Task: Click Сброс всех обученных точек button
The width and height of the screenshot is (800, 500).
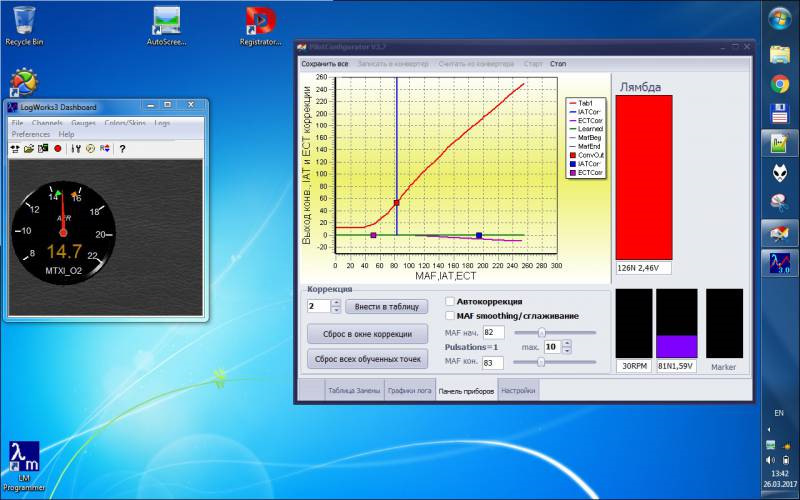Action: coord(367,359)
